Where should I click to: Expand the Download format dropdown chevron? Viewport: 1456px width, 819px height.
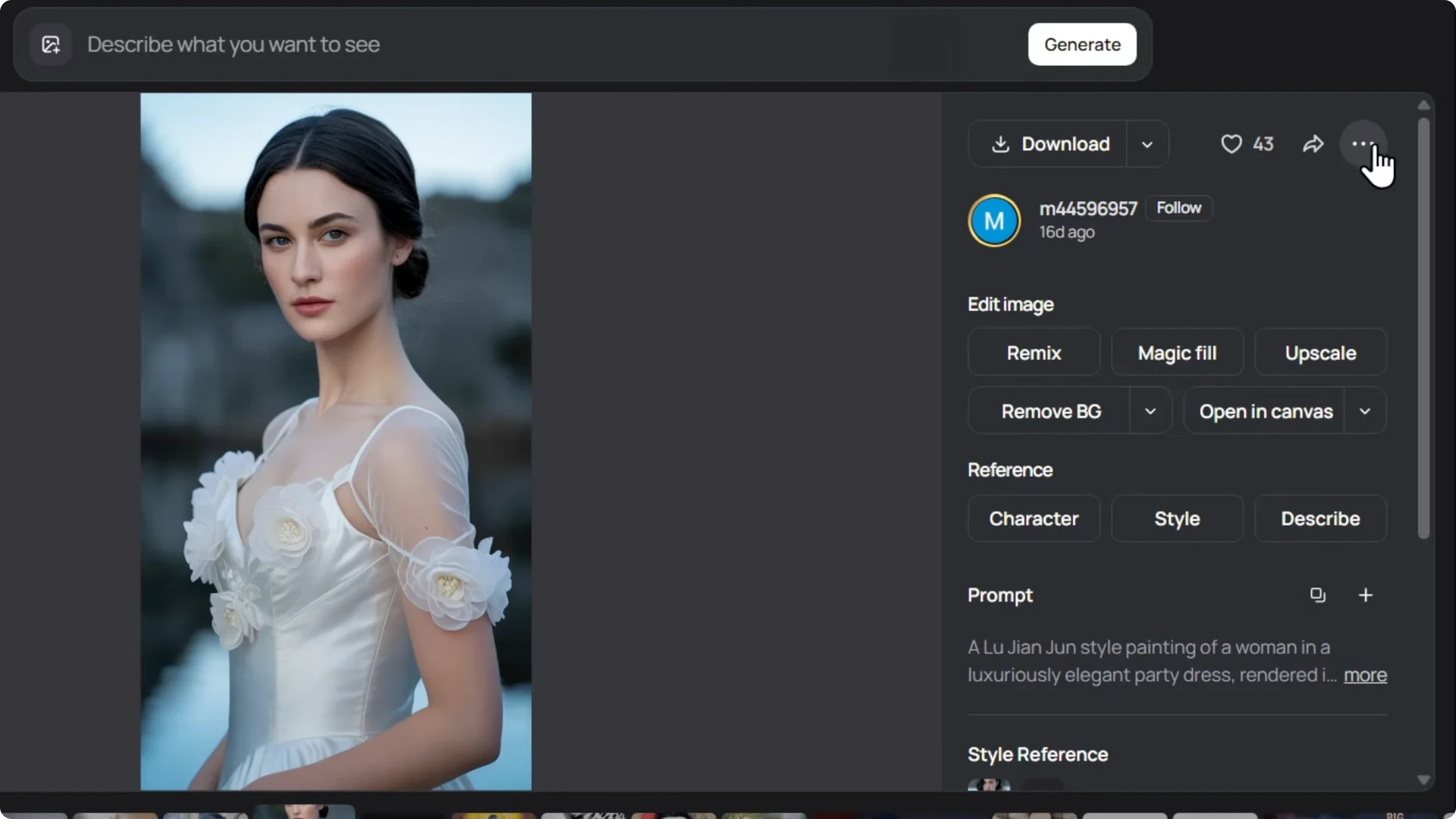tap(1147, 143)
